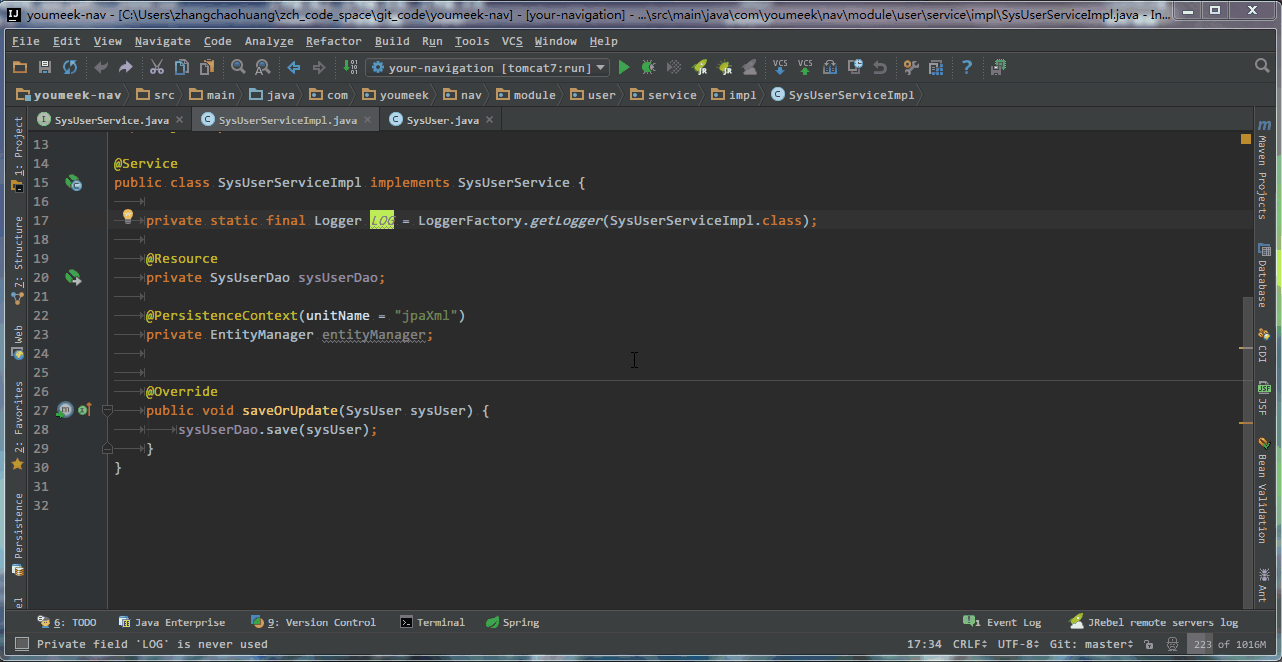Collapse the saveOrUpdate method fold marker

point(108,410)
